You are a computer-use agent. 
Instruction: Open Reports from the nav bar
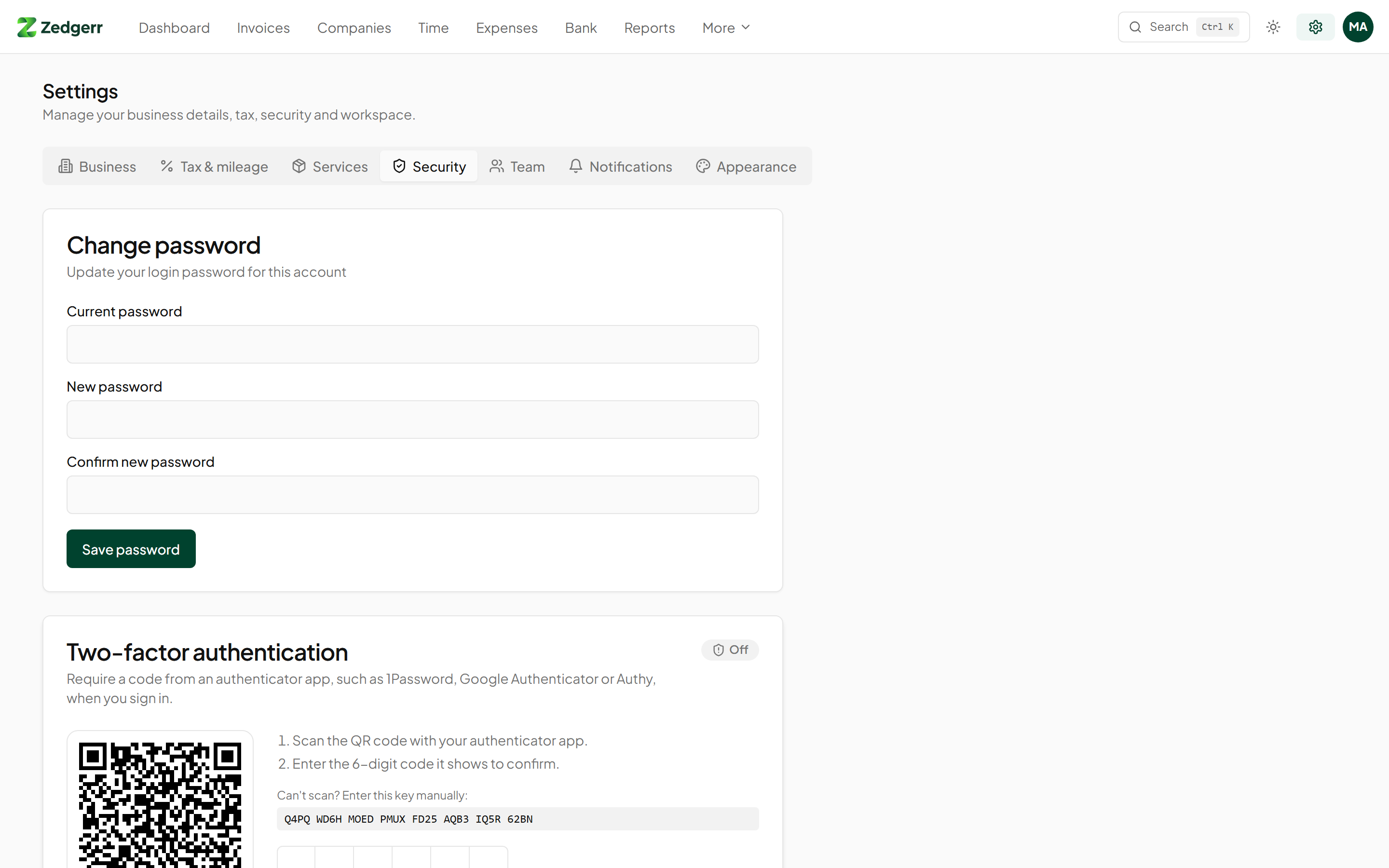pos(650,27)
